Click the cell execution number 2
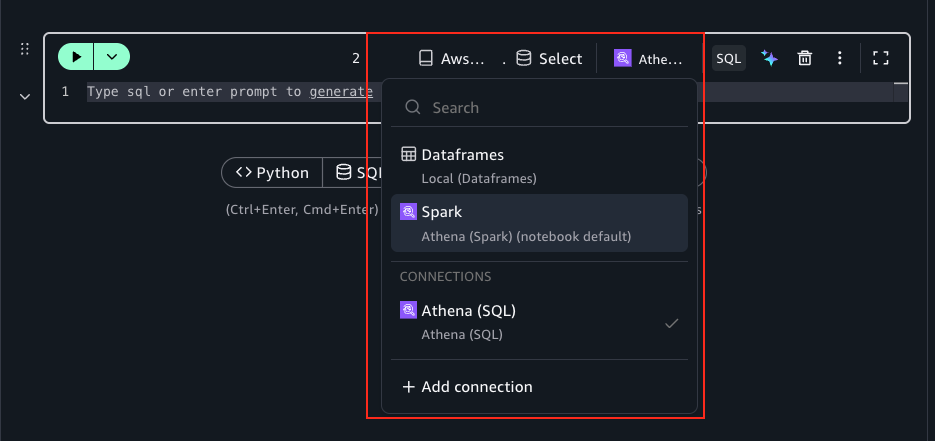The height and width of the screenshot is (441, 935). [x=356, y=58]
